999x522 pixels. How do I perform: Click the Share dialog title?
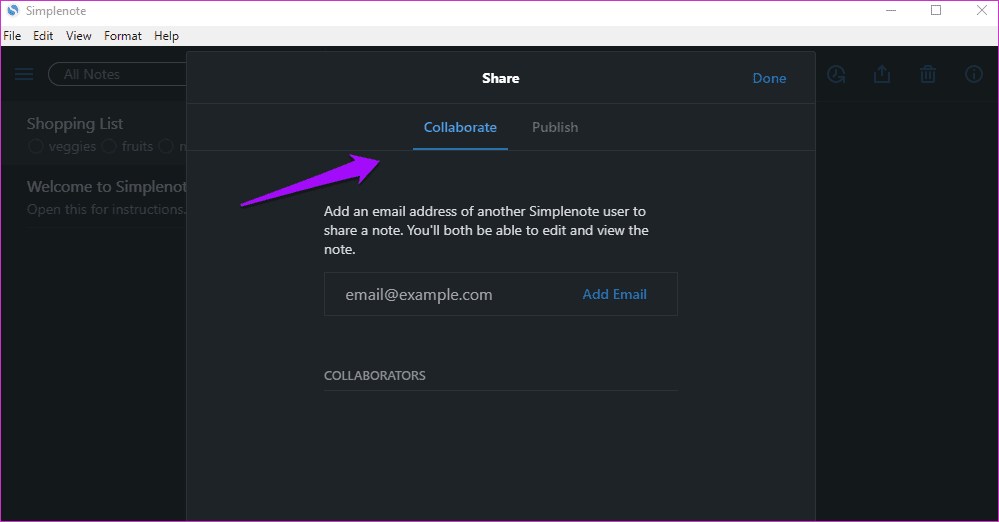point(501,78)
